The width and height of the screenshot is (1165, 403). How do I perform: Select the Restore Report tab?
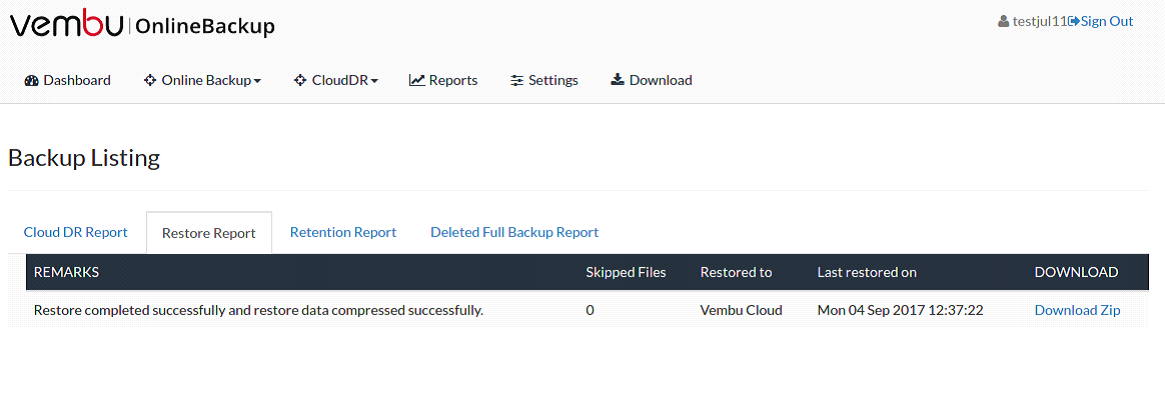pyautogui.click(x=209, y=233)
